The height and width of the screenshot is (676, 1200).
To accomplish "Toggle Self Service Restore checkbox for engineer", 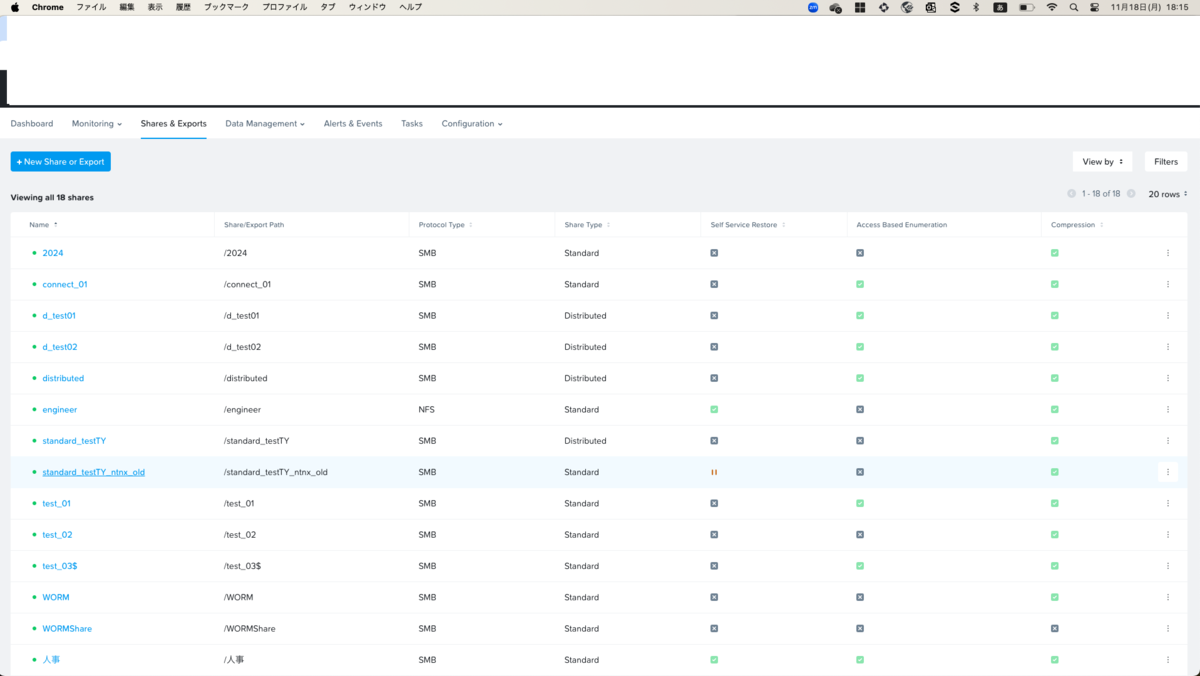I will coord(714,409).
